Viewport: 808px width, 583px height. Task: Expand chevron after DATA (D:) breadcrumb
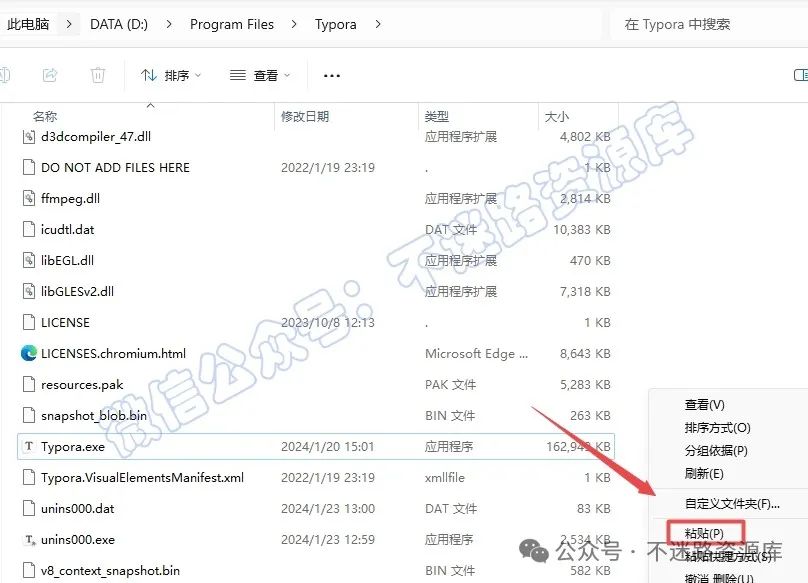[x=169, y=24]
